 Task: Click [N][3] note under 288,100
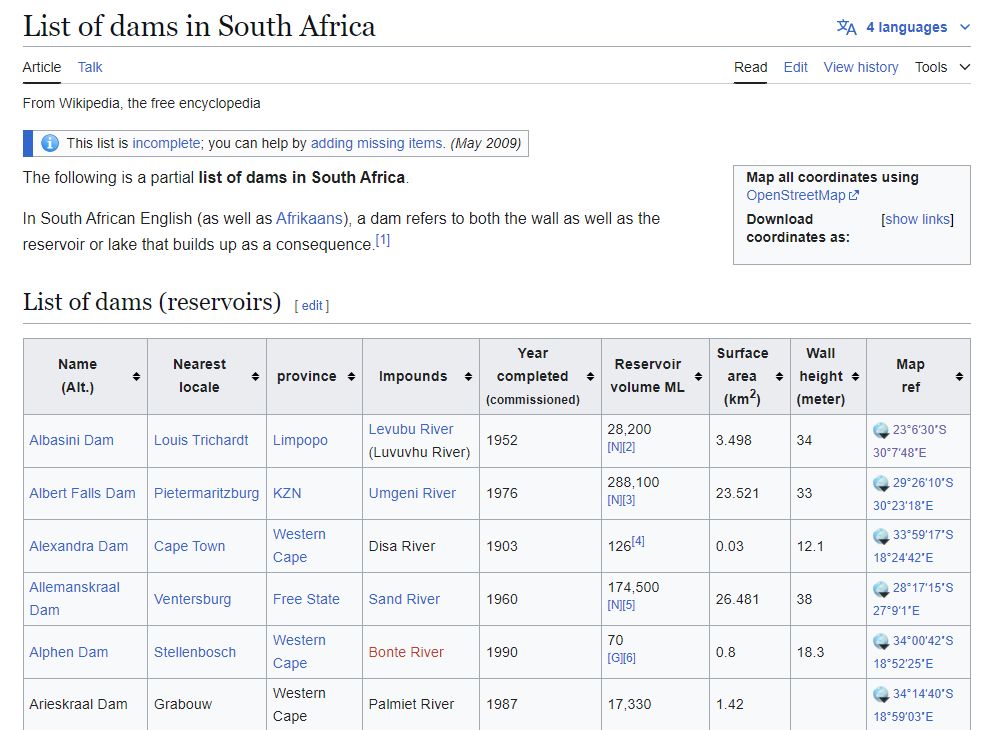click(x=621, y=500)
